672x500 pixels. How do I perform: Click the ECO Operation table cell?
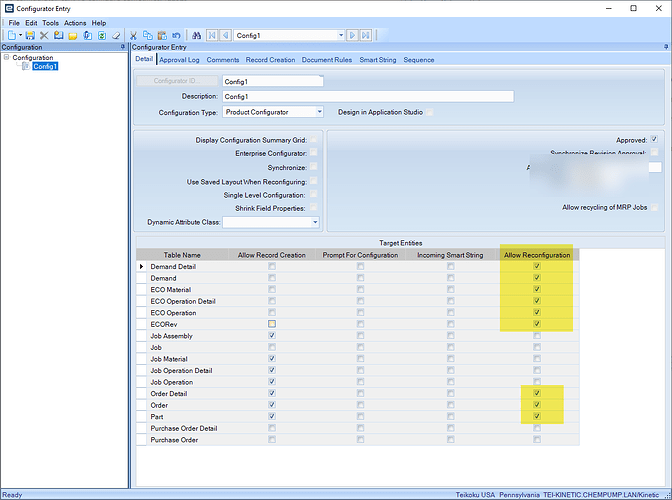173,313
